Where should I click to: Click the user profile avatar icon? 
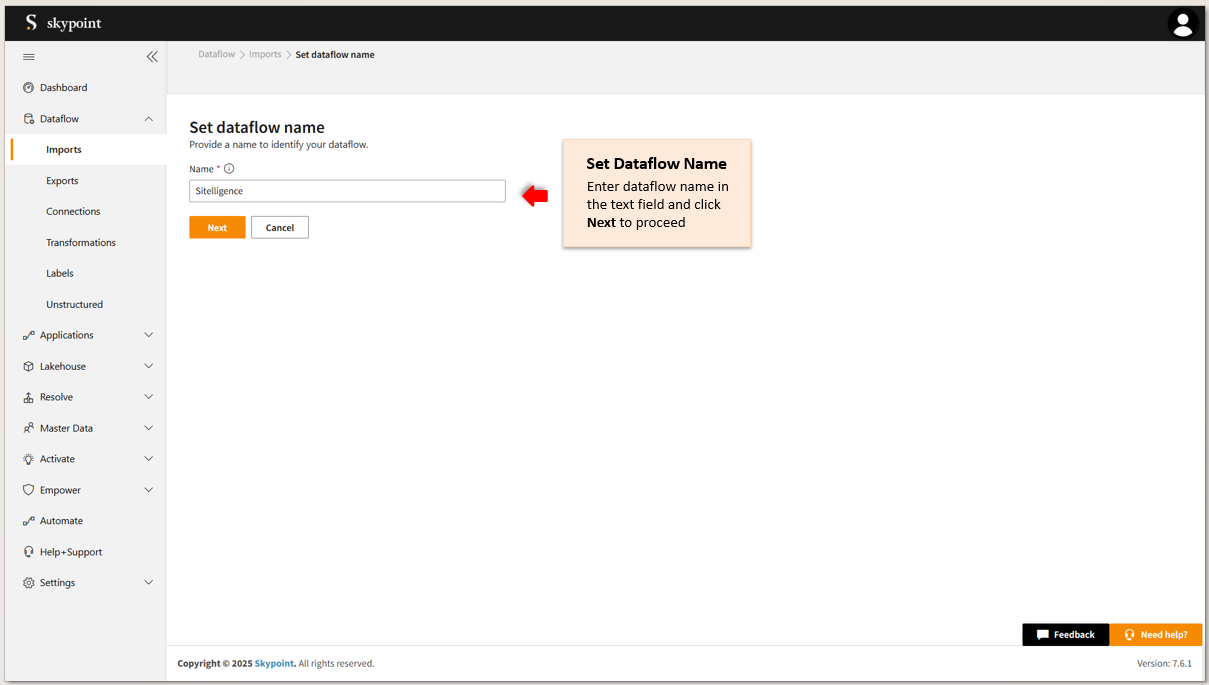1182,24
